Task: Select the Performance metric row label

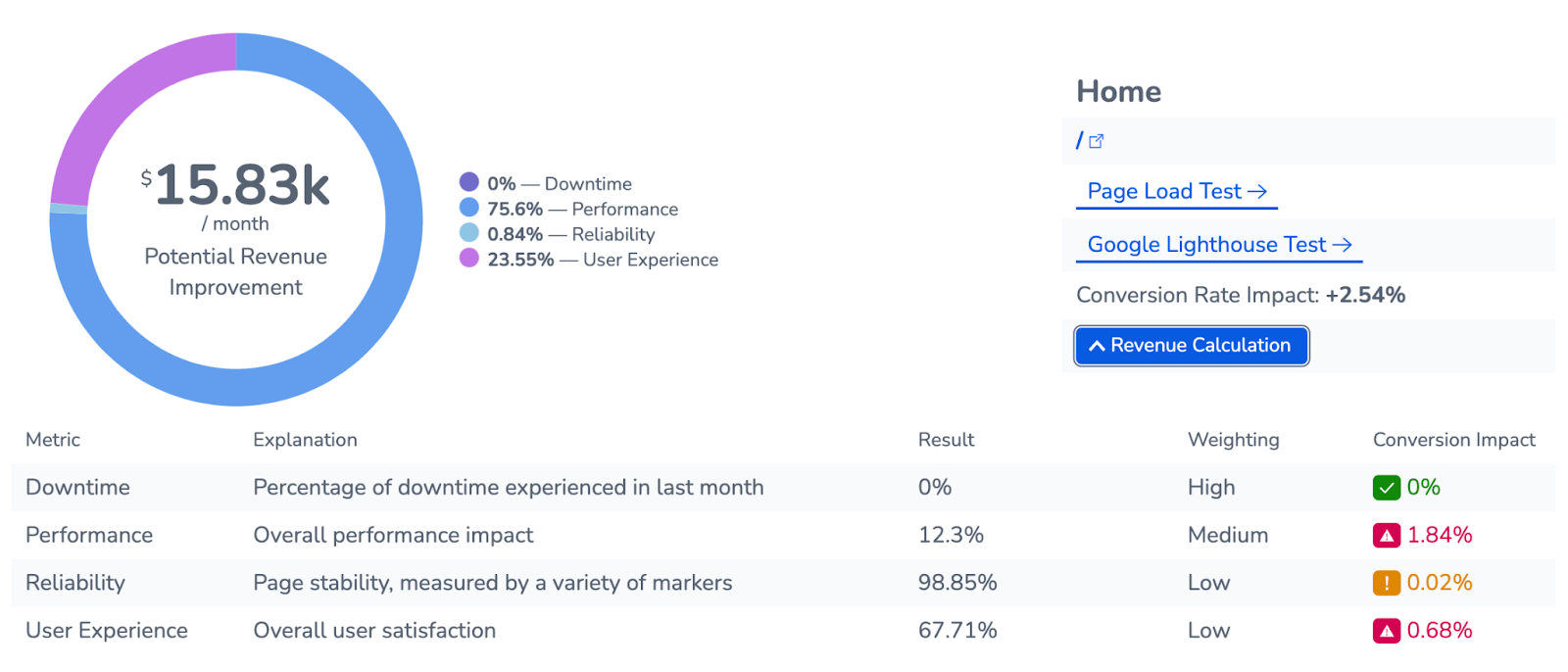Action: coord(89,536)
